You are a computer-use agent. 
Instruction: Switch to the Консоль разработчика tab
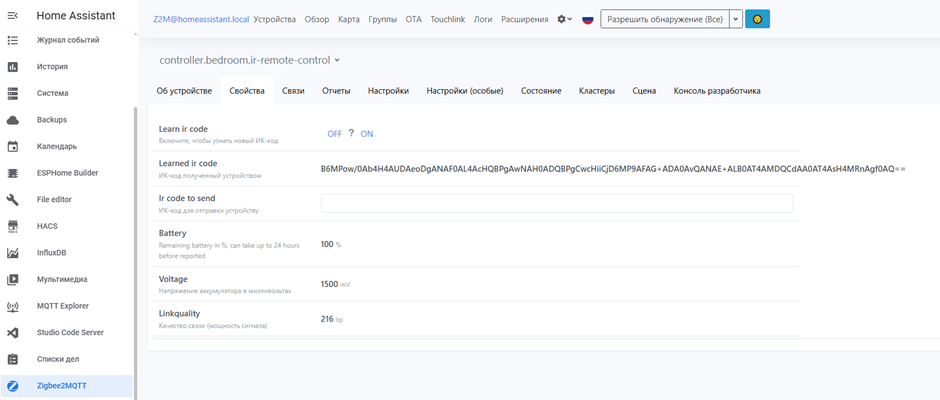[x=716, y=91]
